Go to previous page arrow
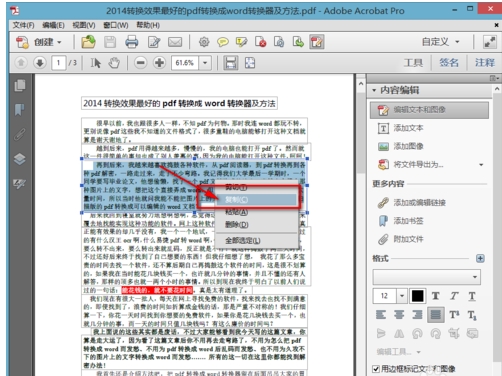 point(21,63)
